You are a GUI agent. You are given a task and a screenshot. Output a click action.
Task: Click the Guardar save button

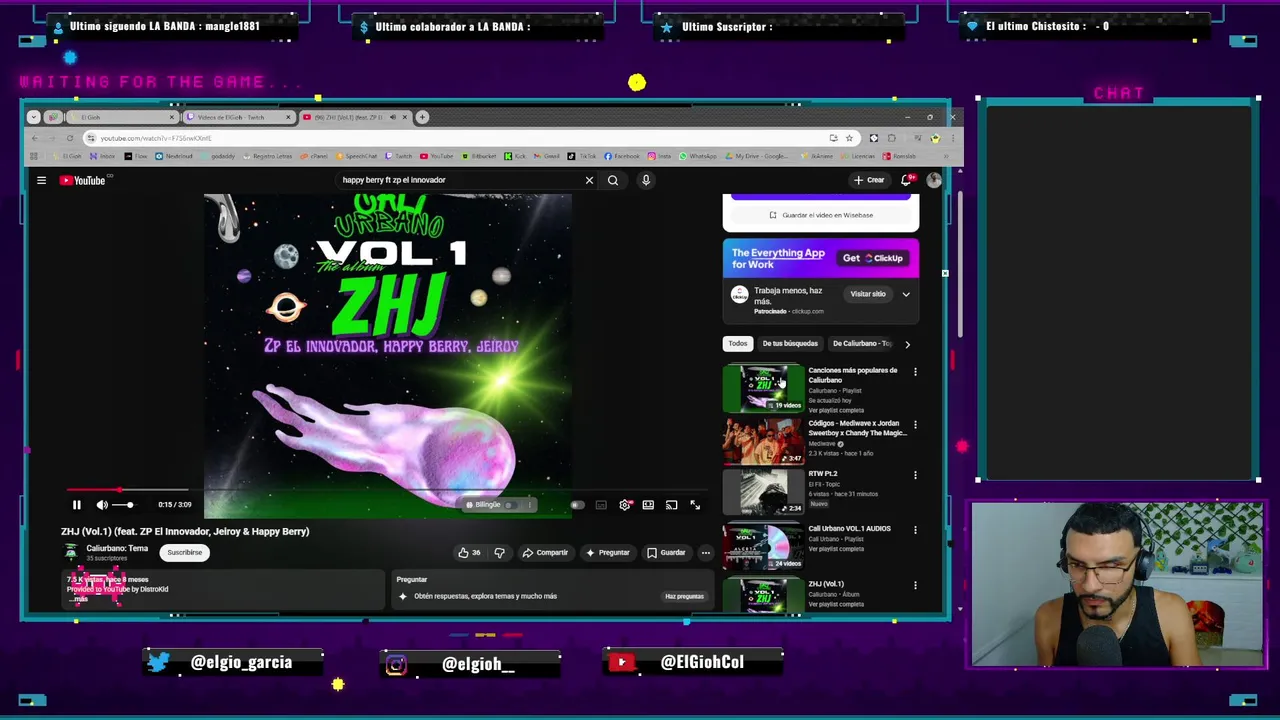[x=666, y=552]
